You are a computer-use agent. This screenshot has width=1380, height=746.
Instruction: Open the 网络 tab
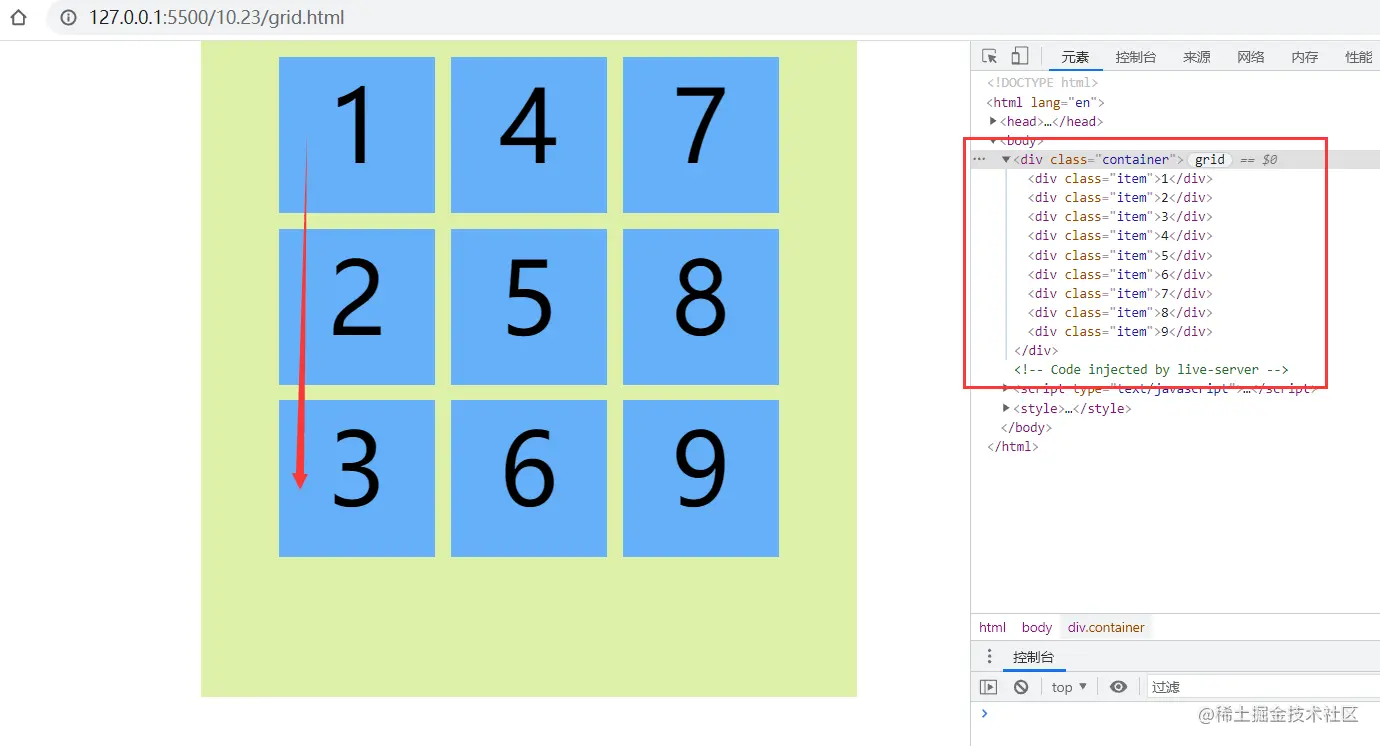tap(1251, 57)
